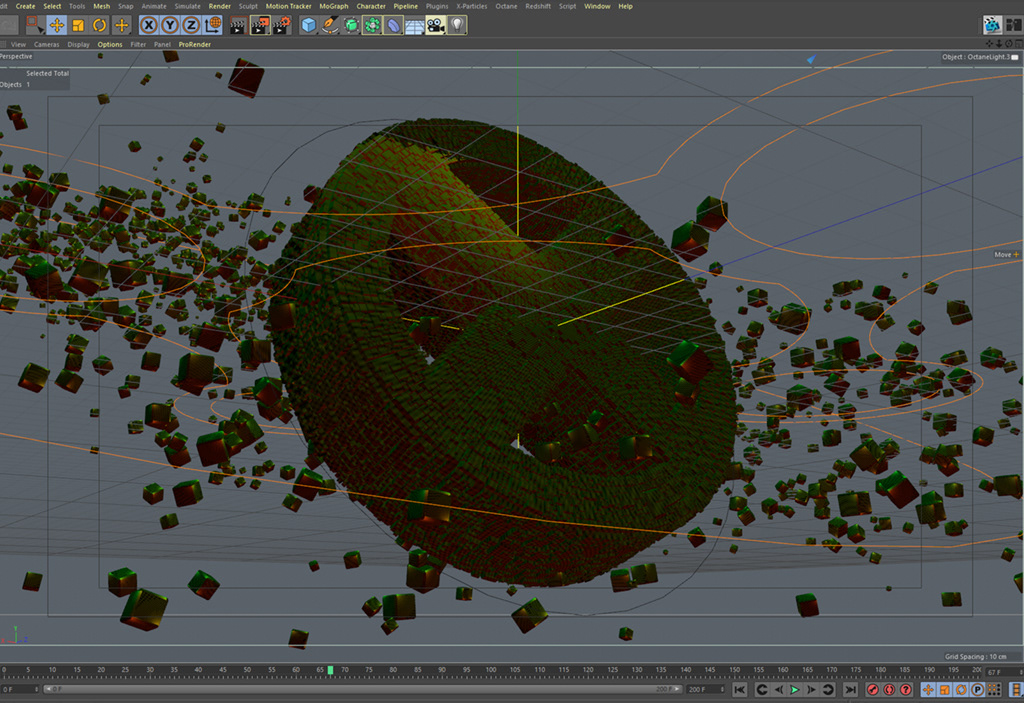Image resolution: width=1024 pixels, height=703 pixels.
Task: Open the Motion Tracker menu
Action: pyautogui.click(x=289, y=7)
